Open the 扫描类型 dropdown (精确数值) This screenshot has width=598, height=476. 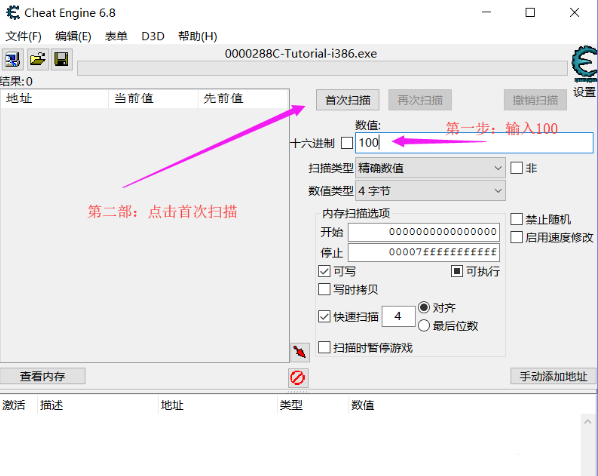(x=430, y=168)
